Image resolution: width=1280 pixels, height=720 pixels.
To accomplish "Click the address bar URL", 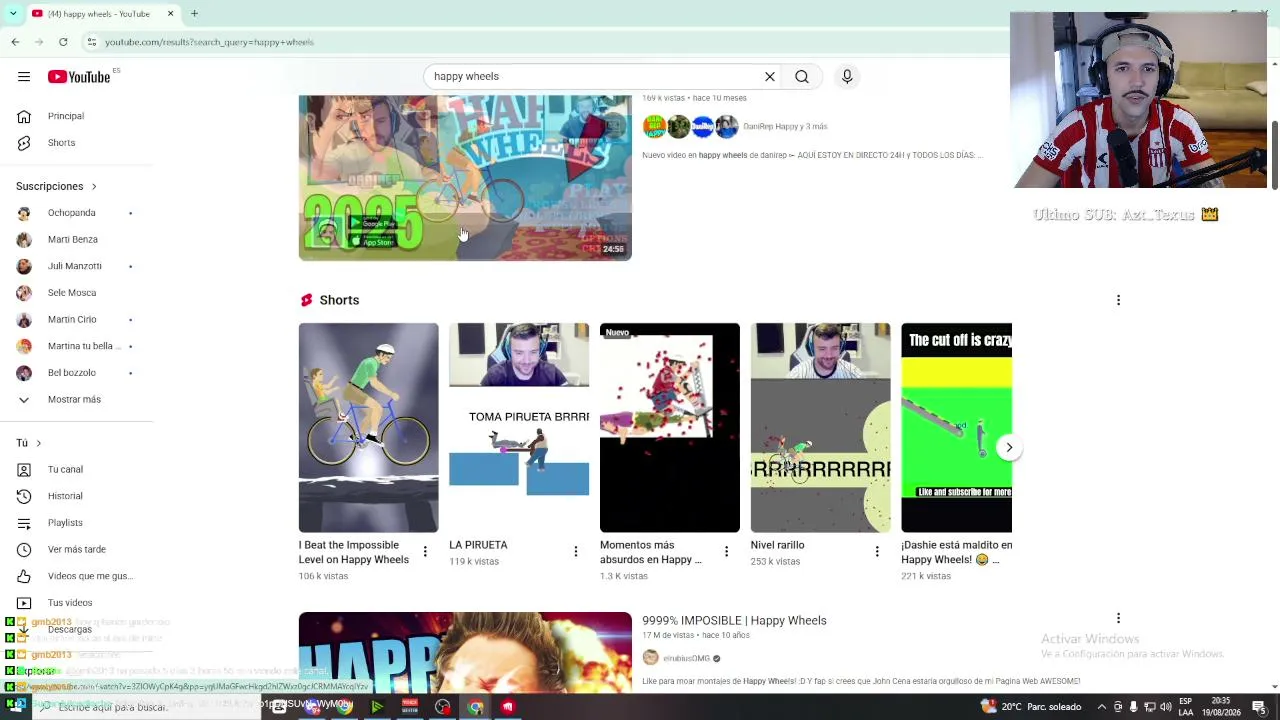I will point(210,42).
